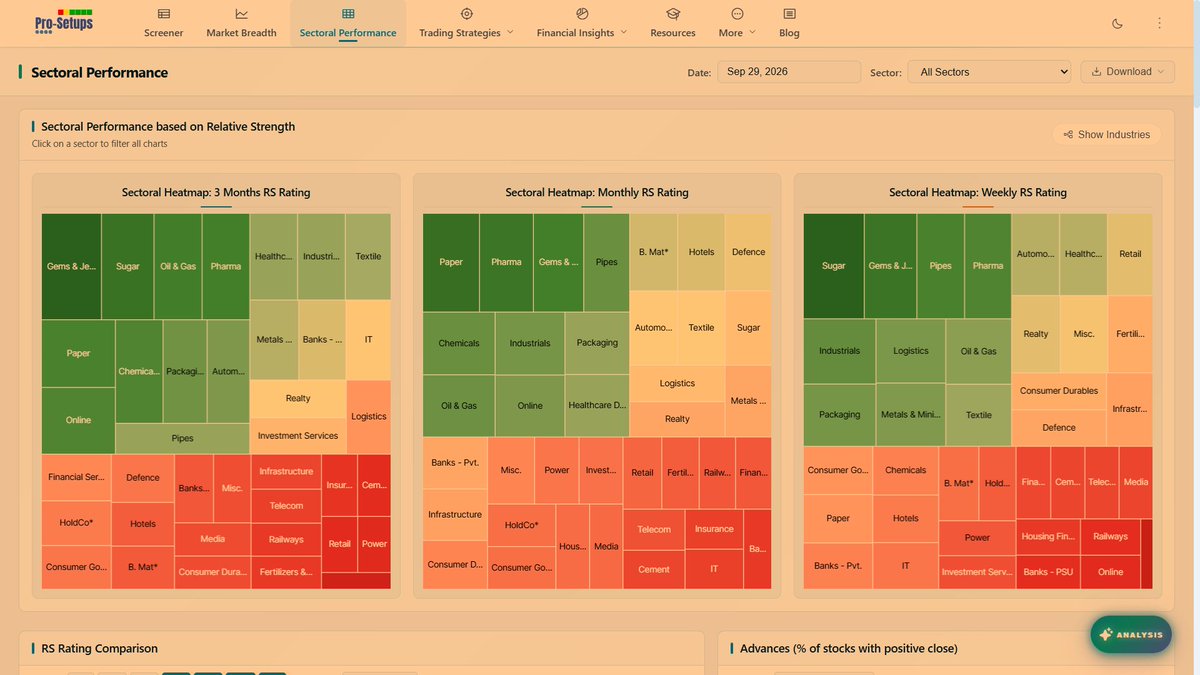Open the Analysis floating button
This screenshot has height=675, width=1200.
1131,635
